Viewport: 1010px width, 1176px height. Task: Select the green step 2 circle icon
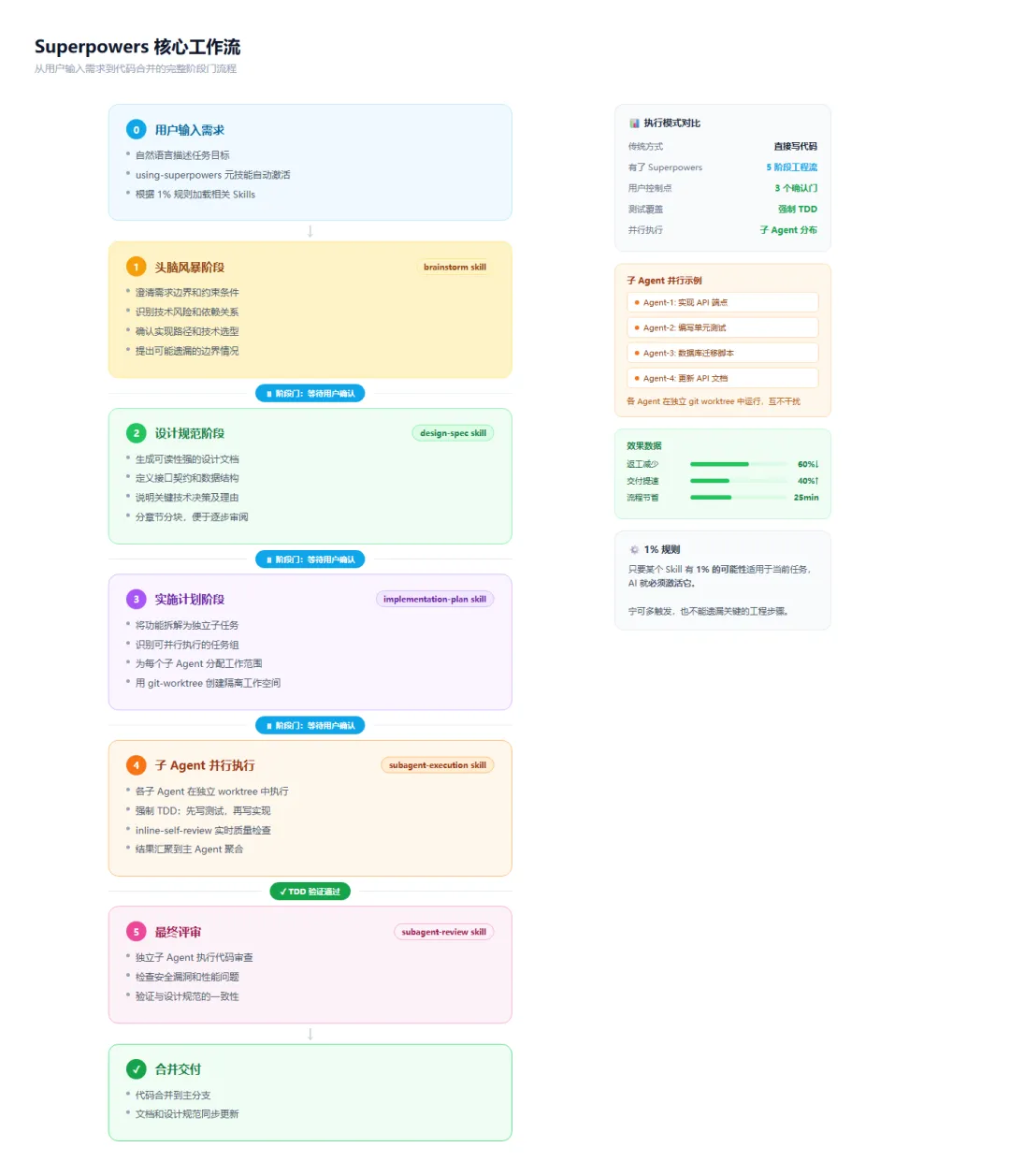[137, 433]
